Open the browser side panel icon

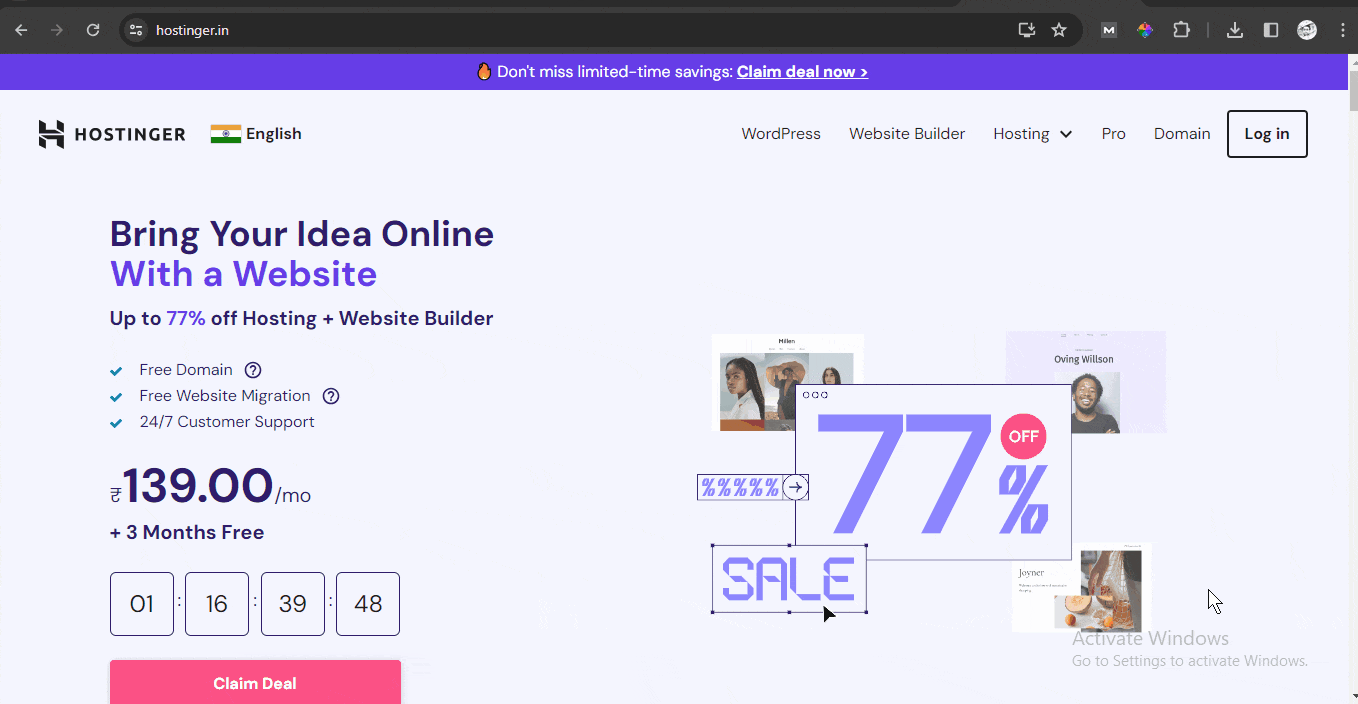(1270, 29)
